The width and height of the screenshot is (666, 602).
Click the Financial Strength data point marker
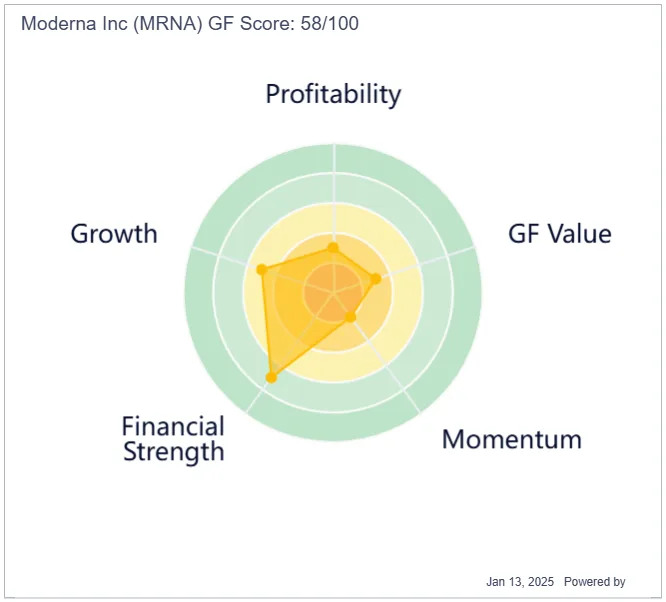tap(271, 377)
